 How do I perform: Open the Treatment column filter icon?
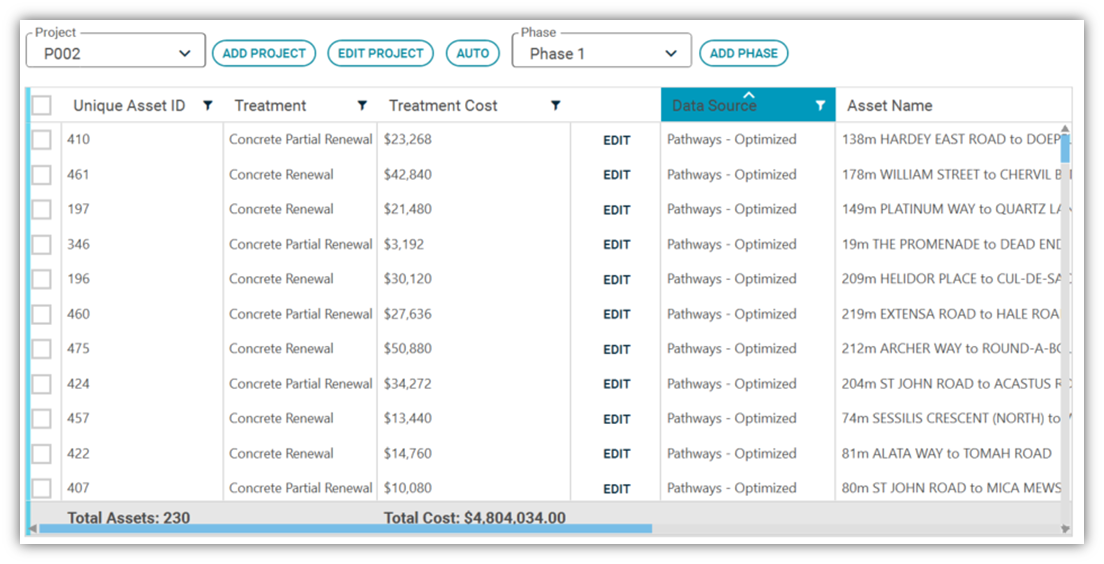click(362, 106)
